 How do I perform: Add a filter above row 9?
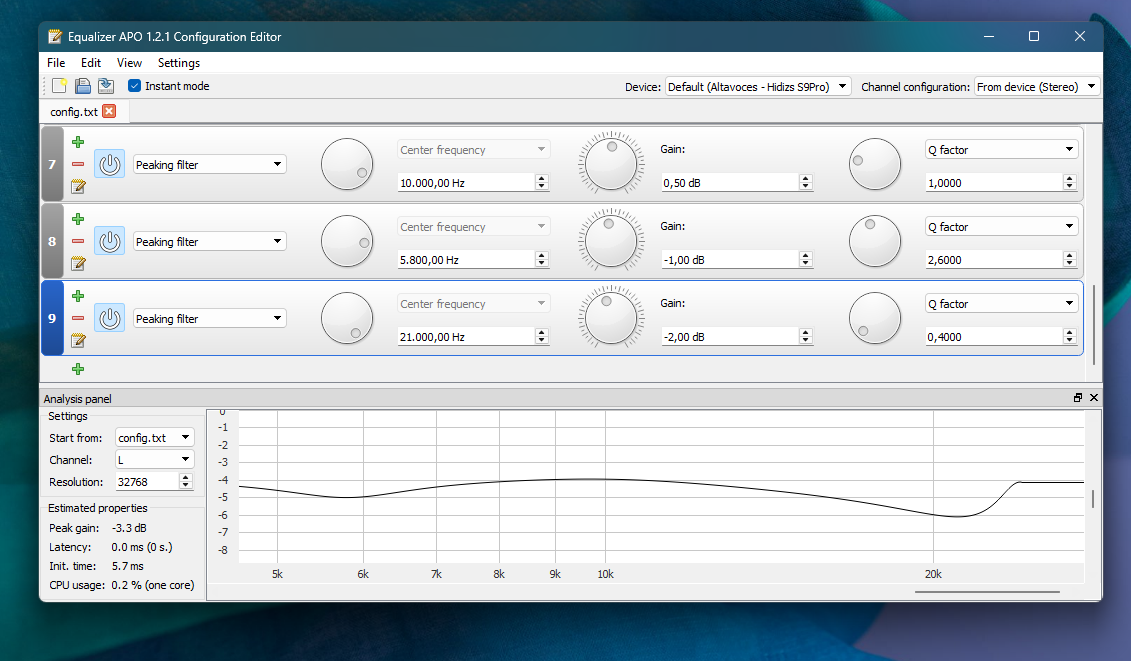pyautogui.click(x=78, y=296)
